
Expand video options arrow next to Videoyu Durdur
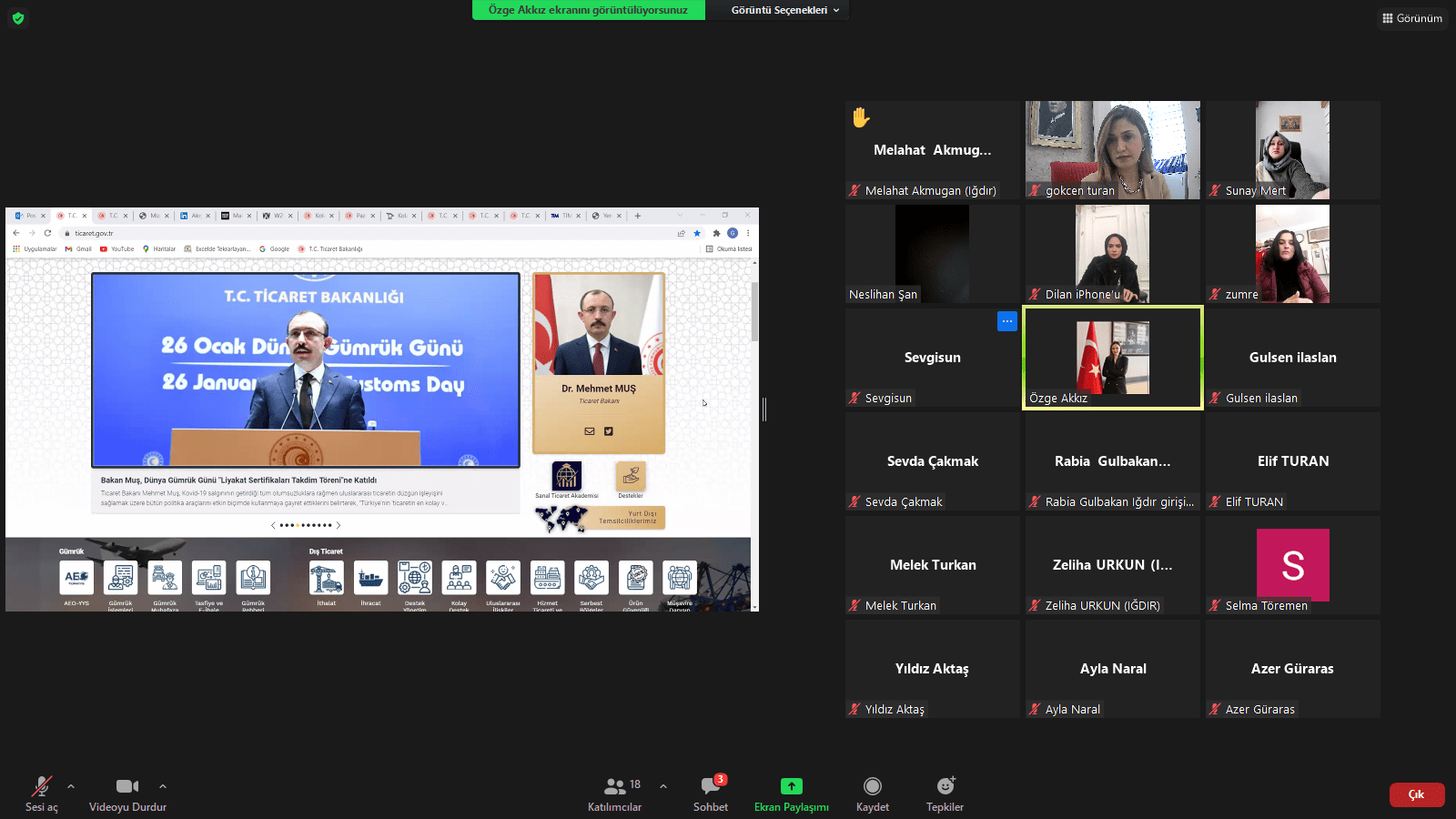pos(163,786)
